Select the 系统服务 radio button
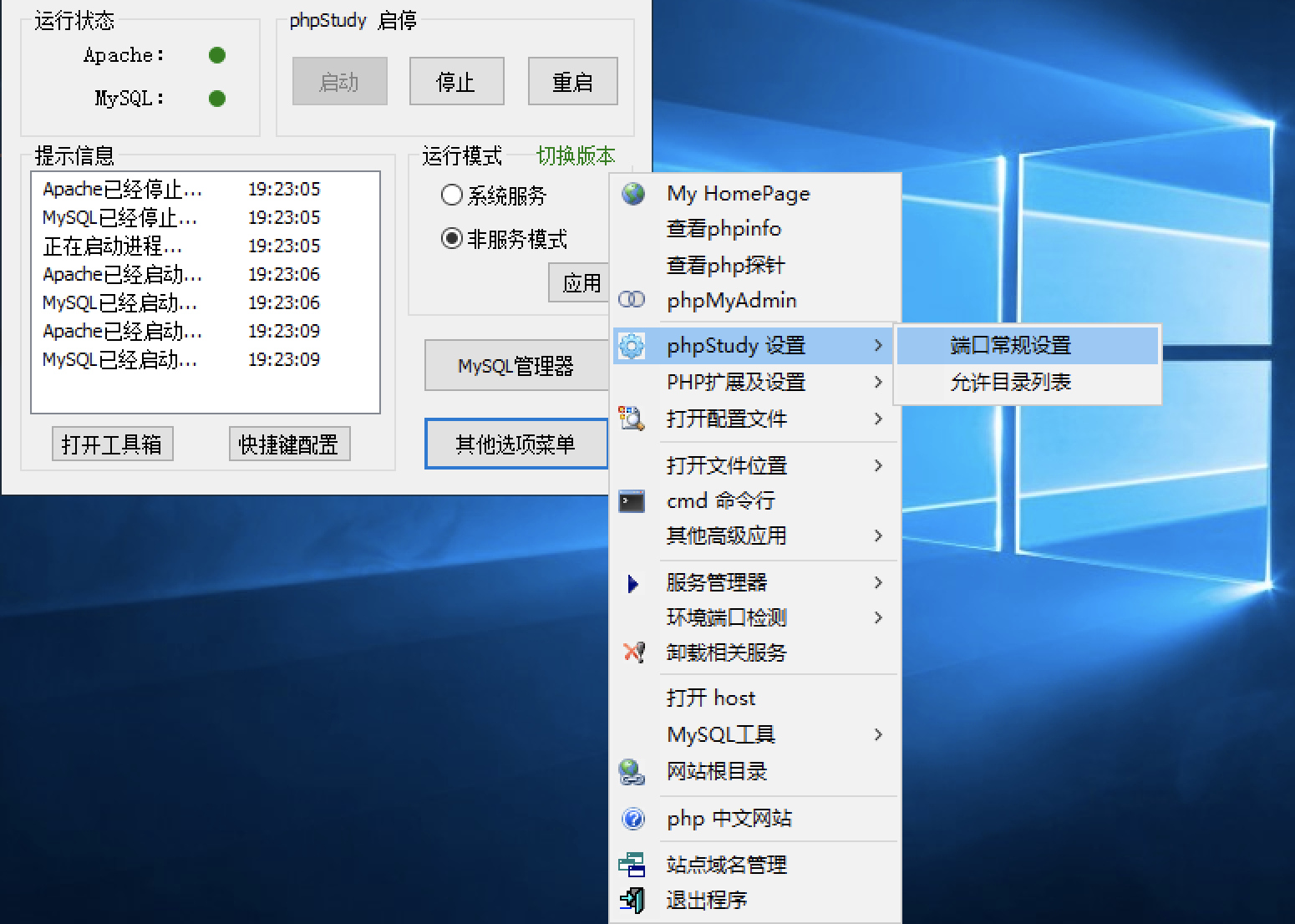This screenshot has height=924, width=1295. click(x=451, y=195)
